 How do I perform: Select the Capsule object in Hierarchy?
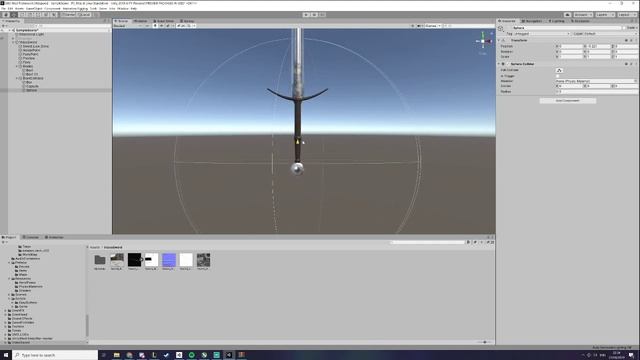(x=32, y=86)
